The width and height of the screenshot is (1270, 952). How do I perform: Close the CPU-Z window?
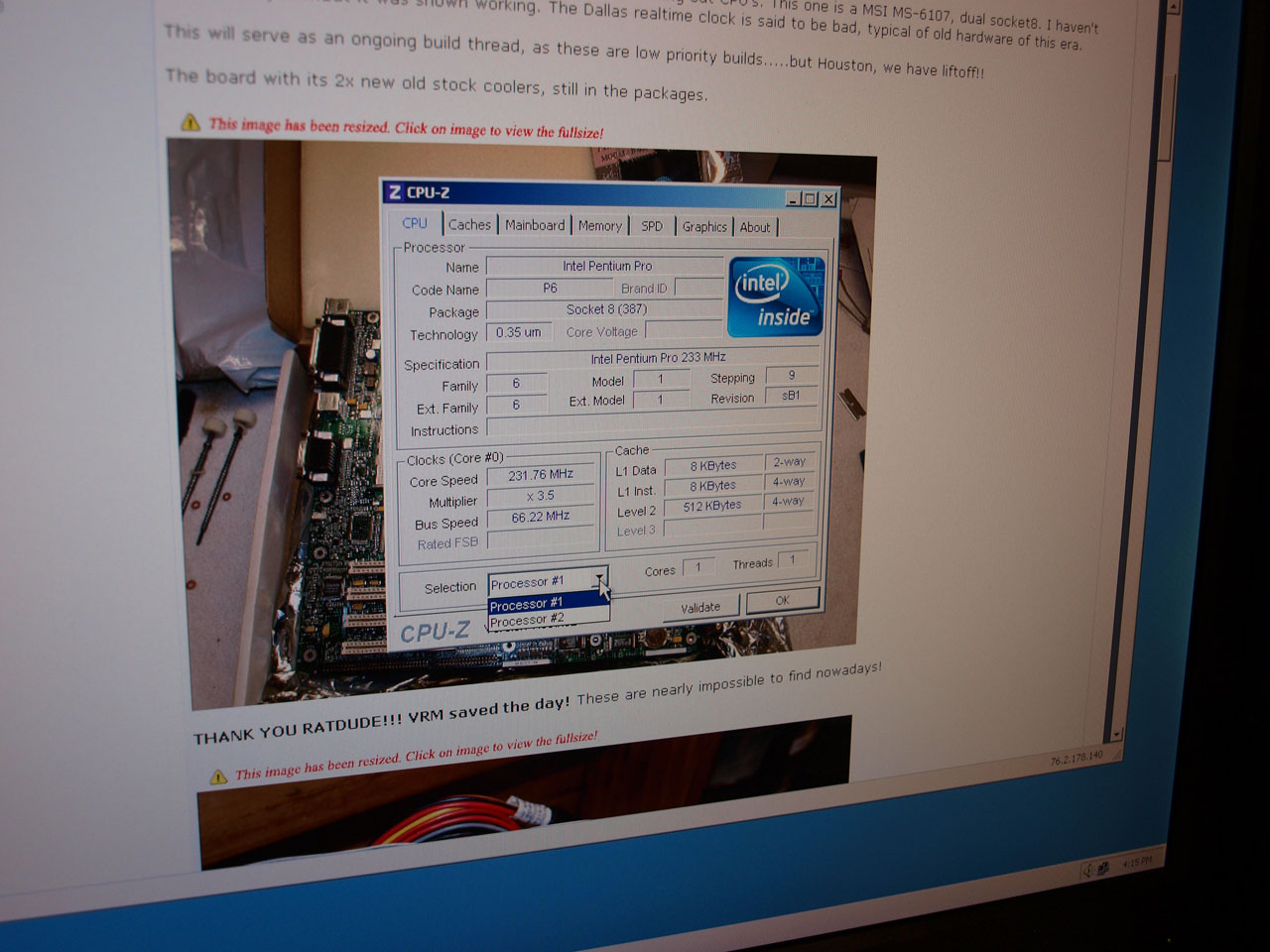828,199
